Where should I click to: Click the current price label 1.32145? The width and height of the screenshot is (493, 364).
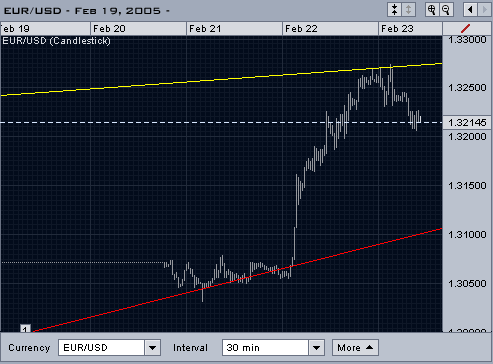(x=467, y=123)
